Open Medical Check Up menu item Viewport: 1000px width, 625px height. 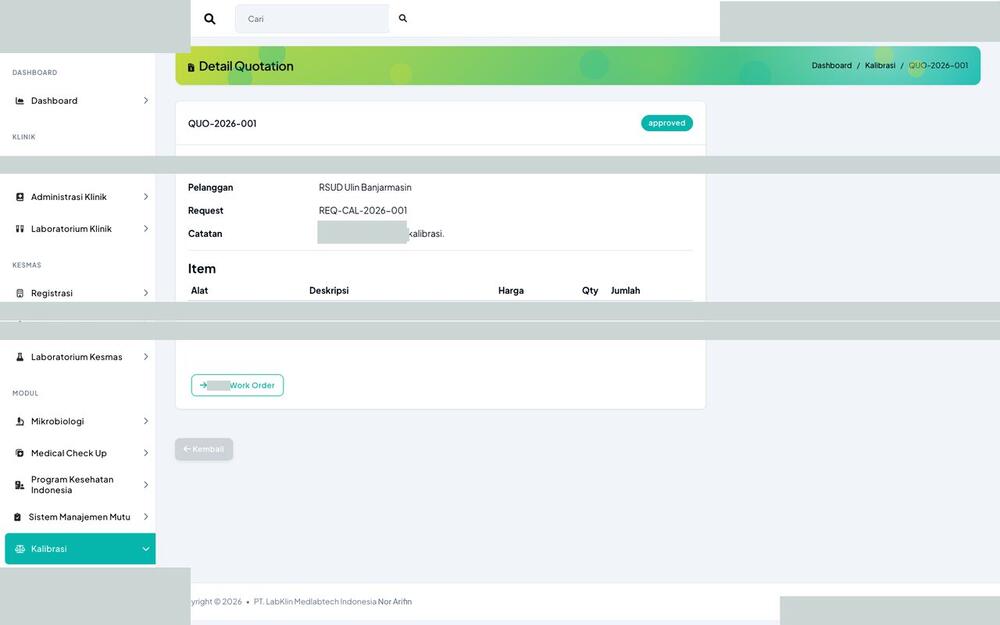click(x=80, y=453)
